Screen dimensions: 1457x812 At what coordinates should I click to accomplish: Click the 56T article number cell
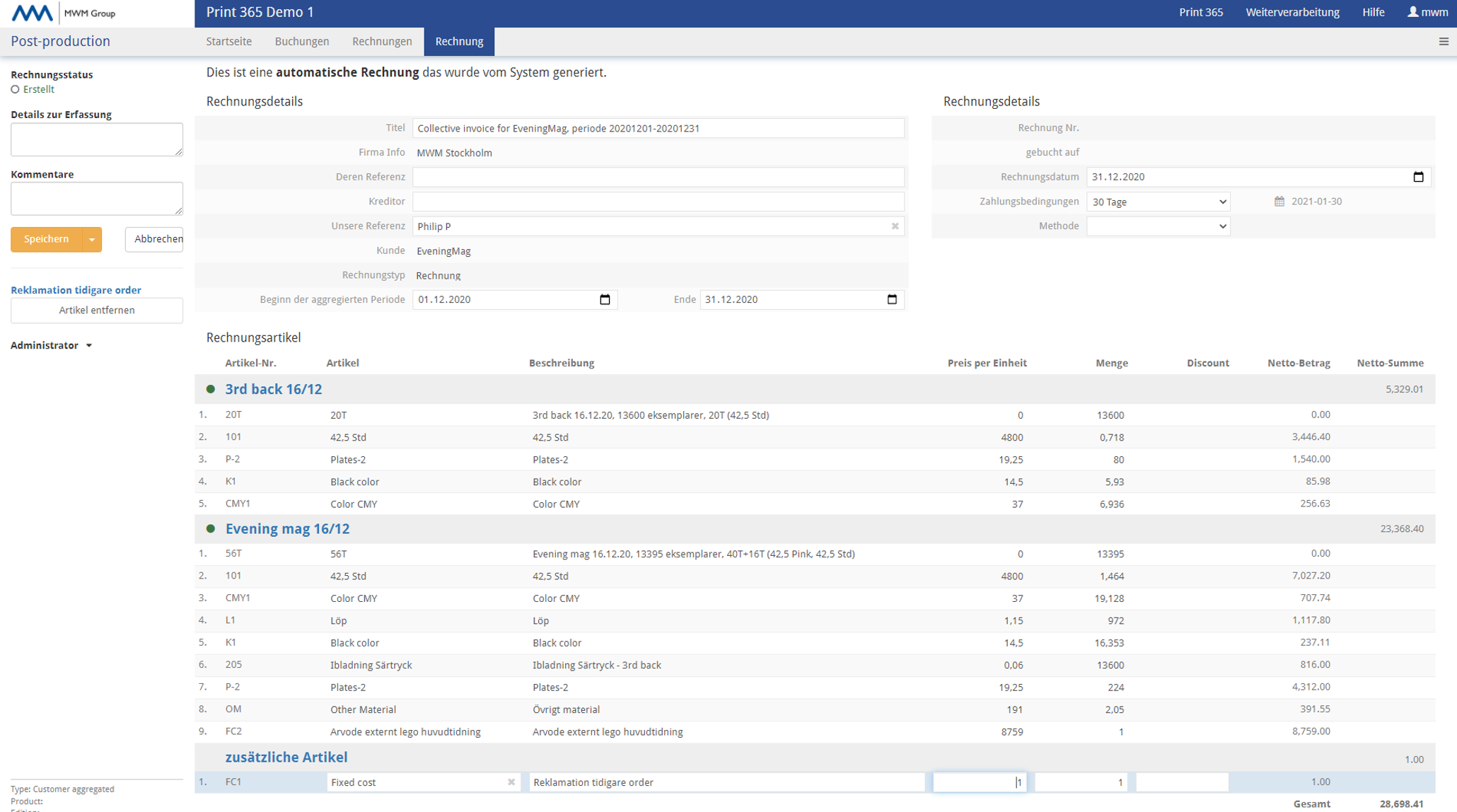click(x=233, y=554)
